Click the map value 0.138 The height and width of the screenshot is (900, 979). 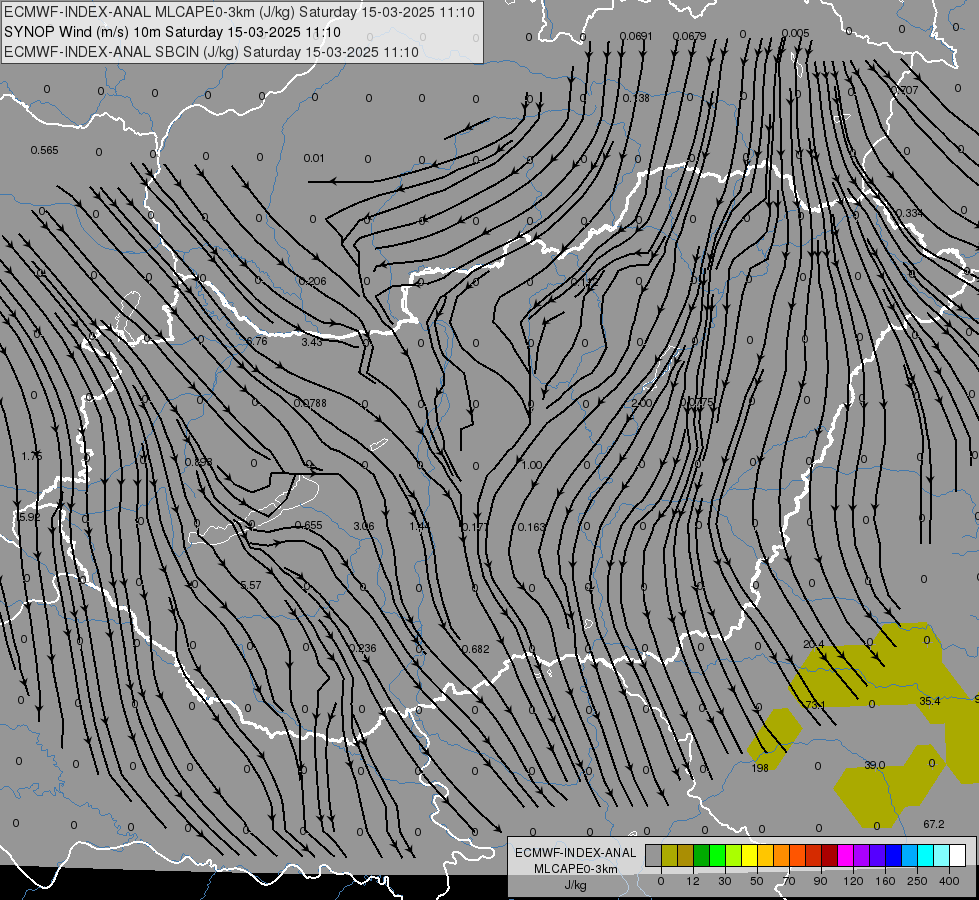[x=636, y=98]
